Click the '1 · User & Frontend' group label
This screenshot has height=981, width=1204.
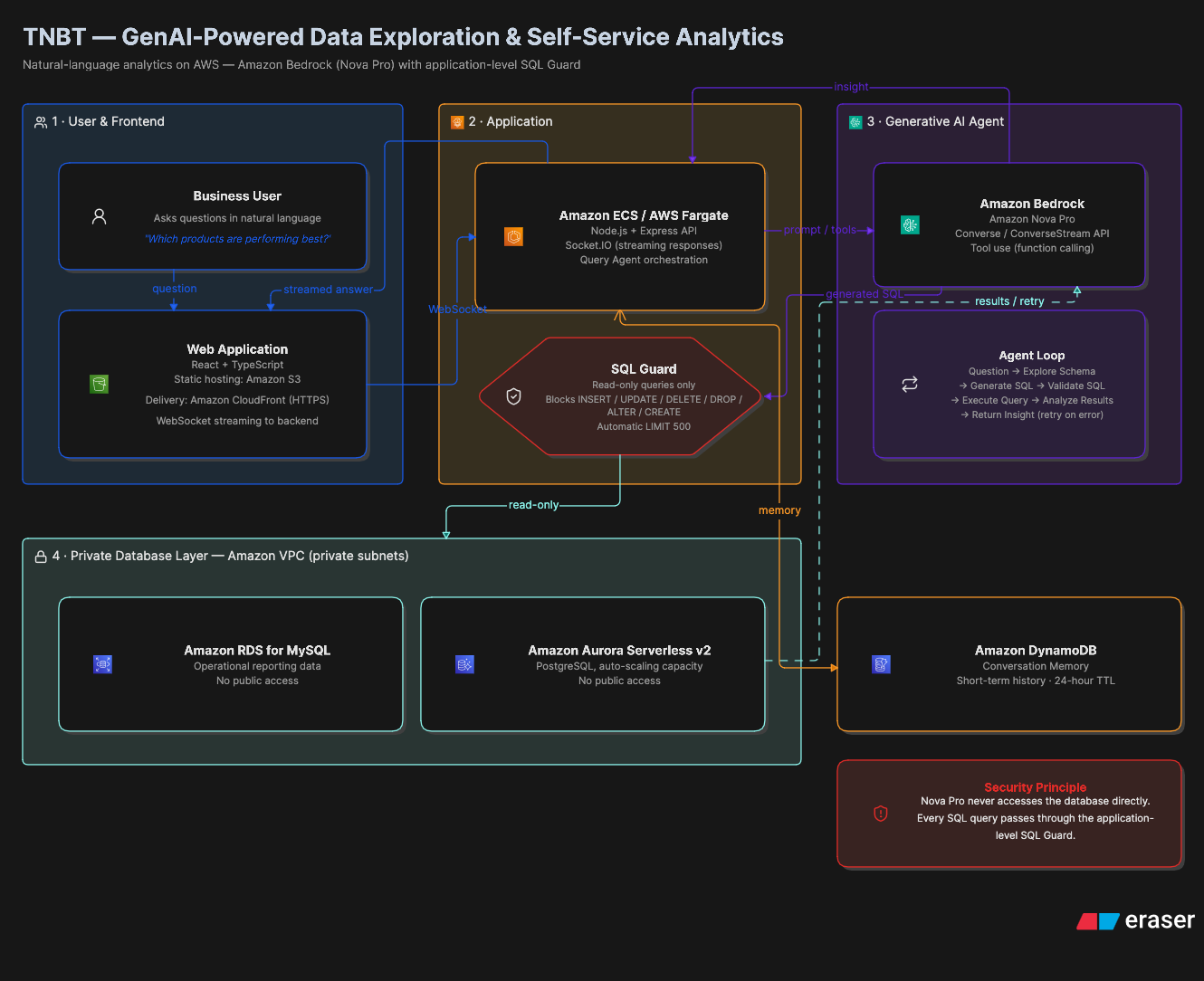[x=108, y=122]
